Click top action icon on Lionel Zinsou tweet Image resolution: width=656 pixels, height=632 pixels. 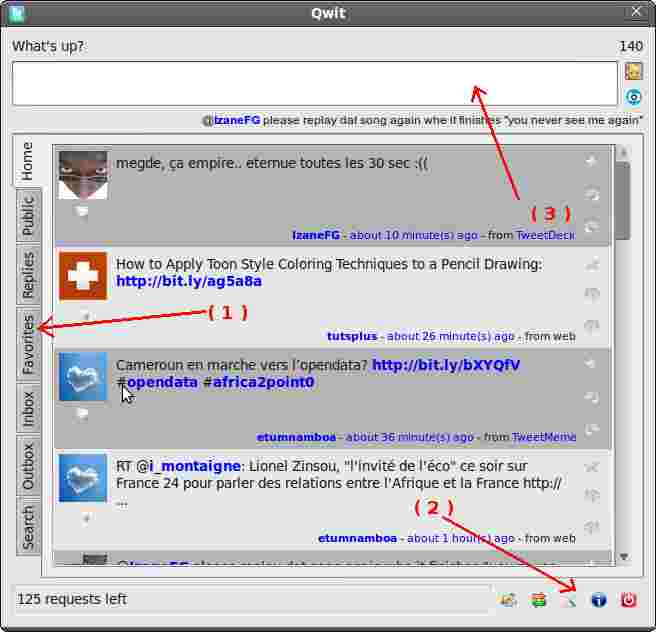click(x=592, y=466)
